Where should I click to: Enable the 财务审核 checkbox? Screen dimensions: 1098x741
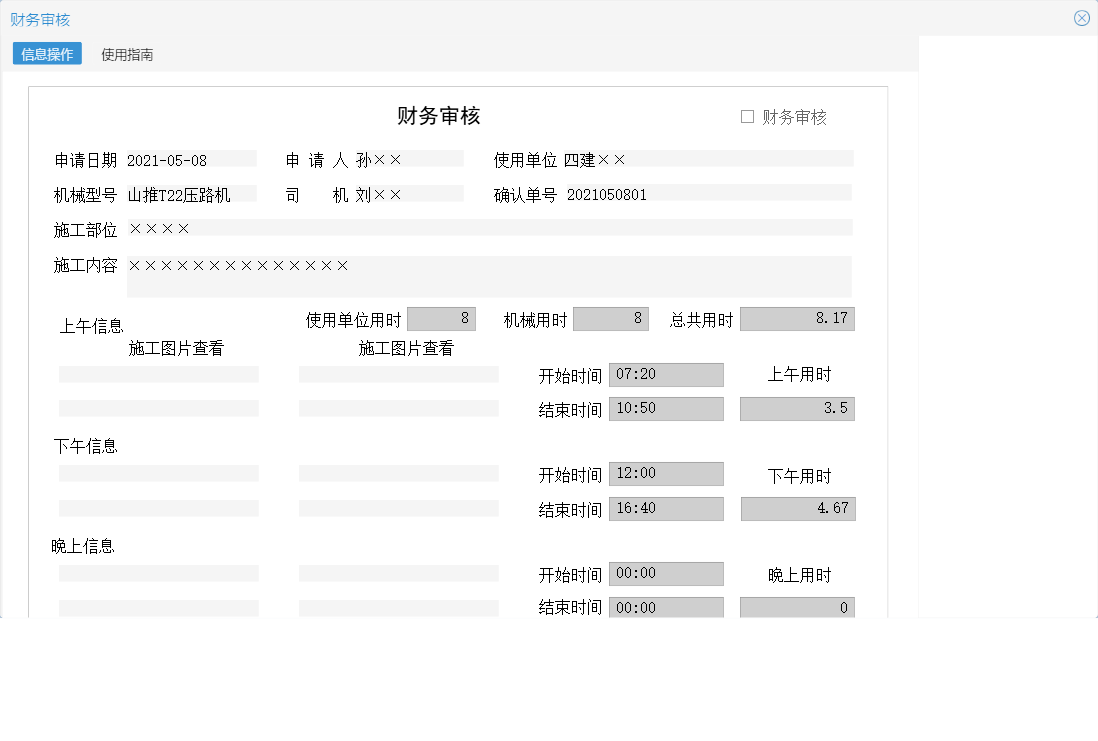pos(745,116)
